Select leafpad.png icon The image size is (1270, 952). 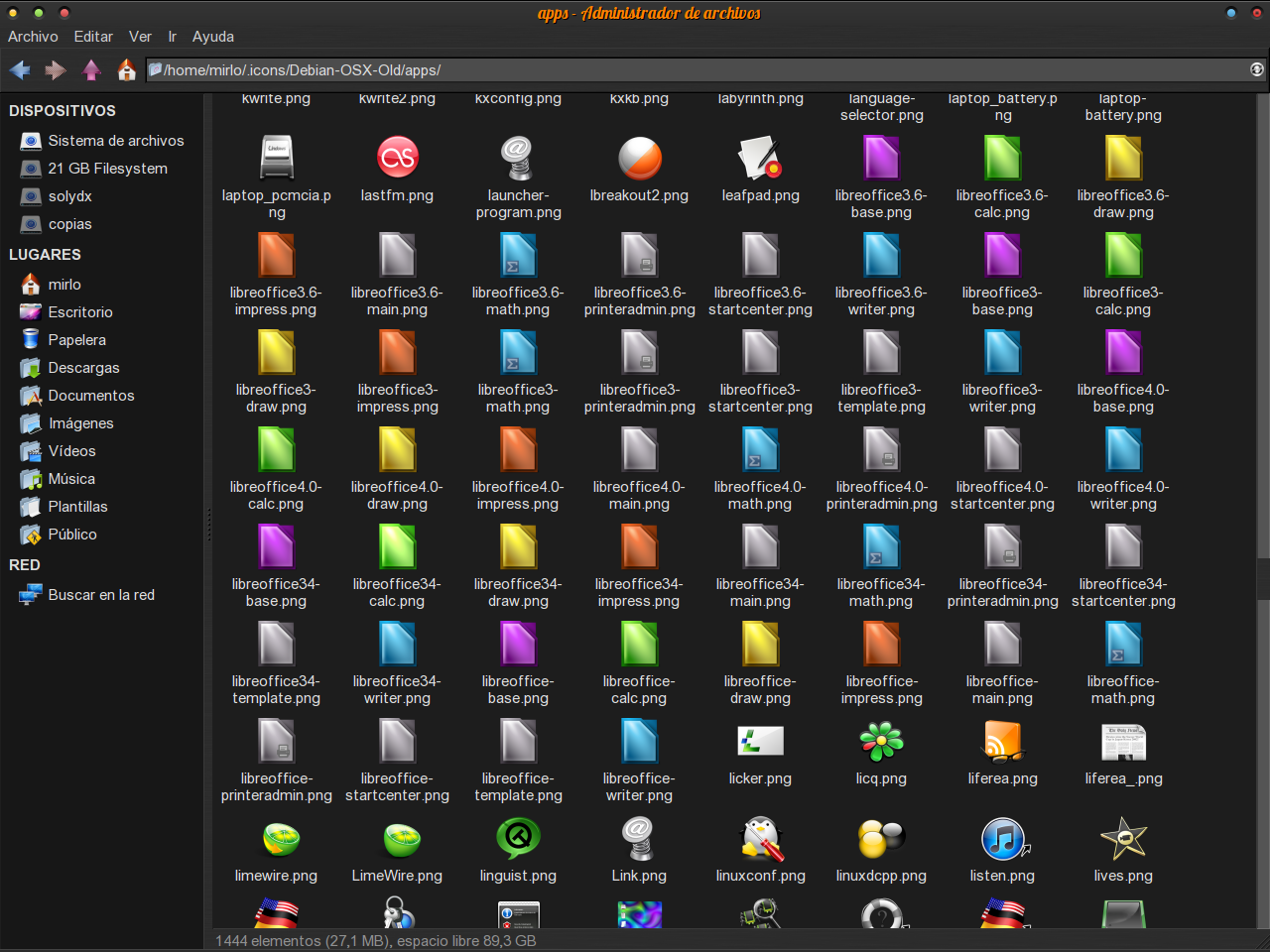coord(760,158)
